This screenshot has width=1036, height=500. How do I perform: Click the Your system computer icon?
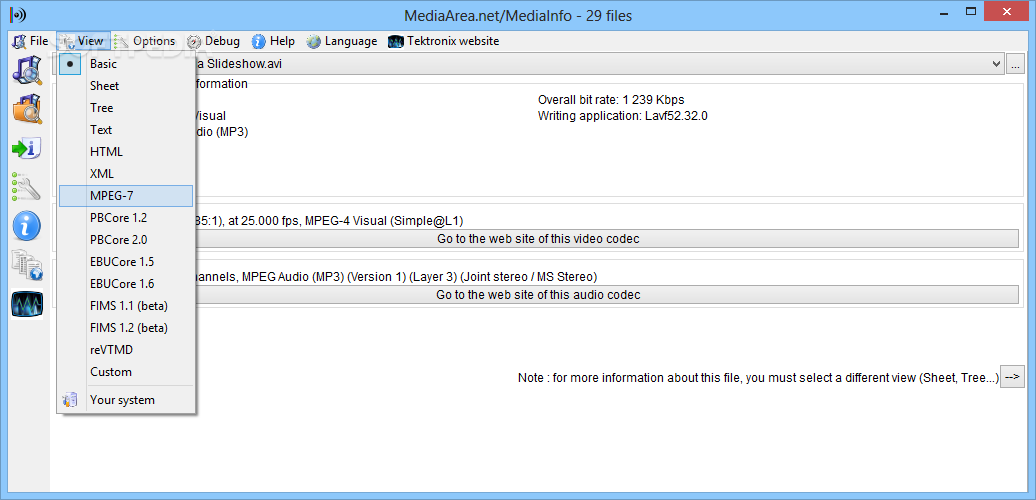coord(70,400)
